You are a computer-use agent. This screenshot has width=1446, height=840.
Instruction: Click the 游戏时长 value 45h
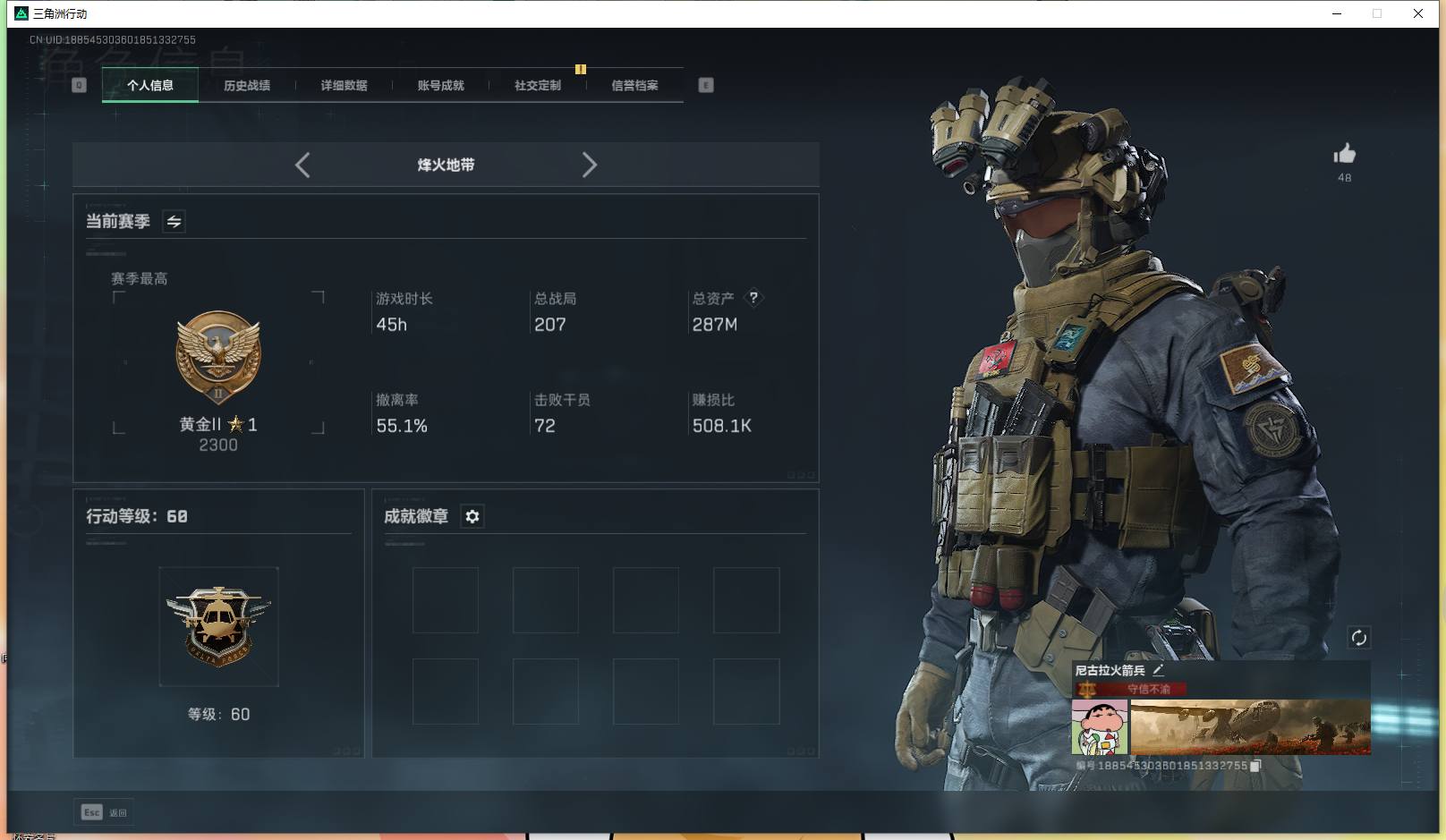(x=392, y=325)
